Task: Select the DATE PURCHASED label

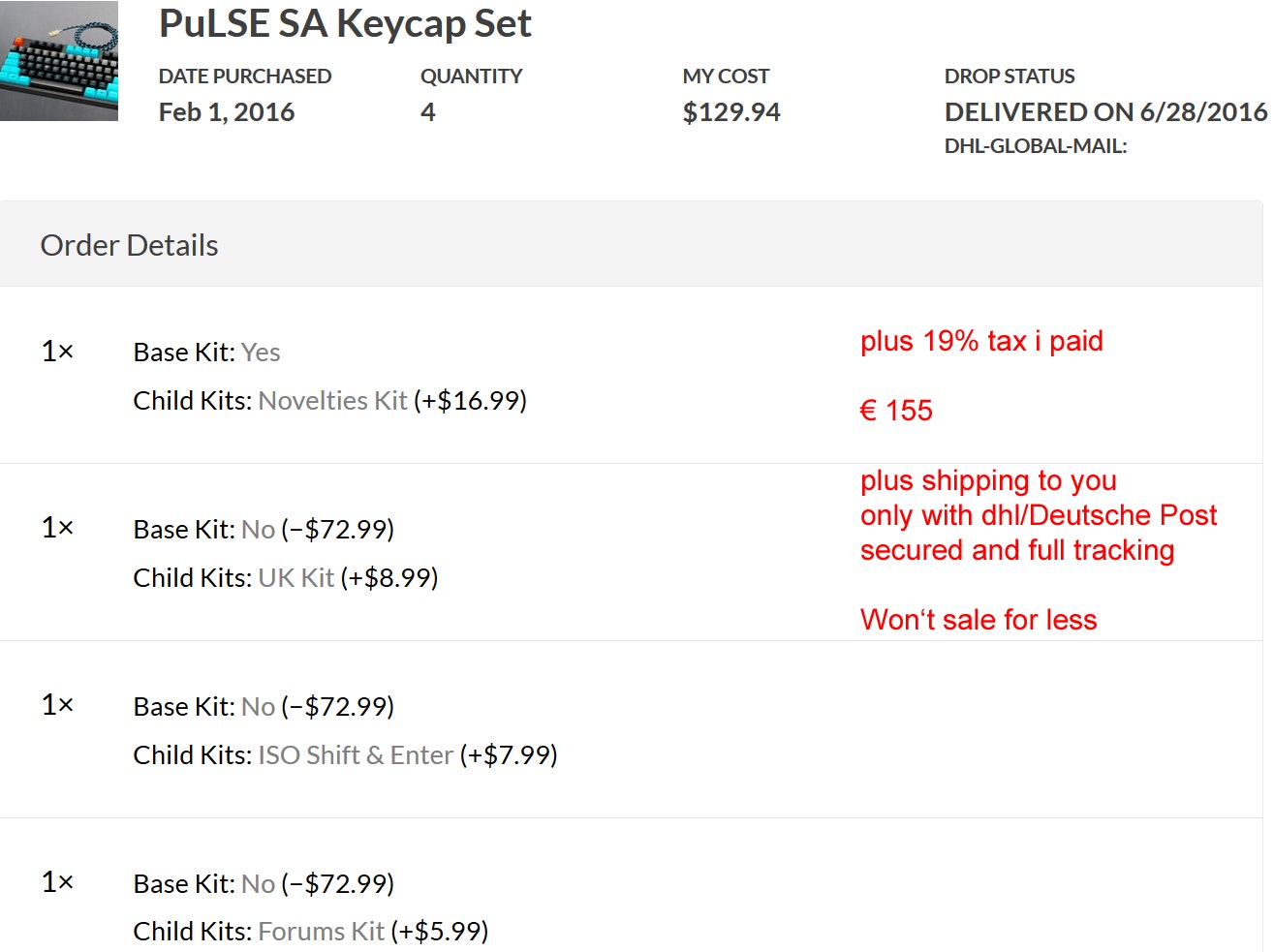Action: coord(245,77)
